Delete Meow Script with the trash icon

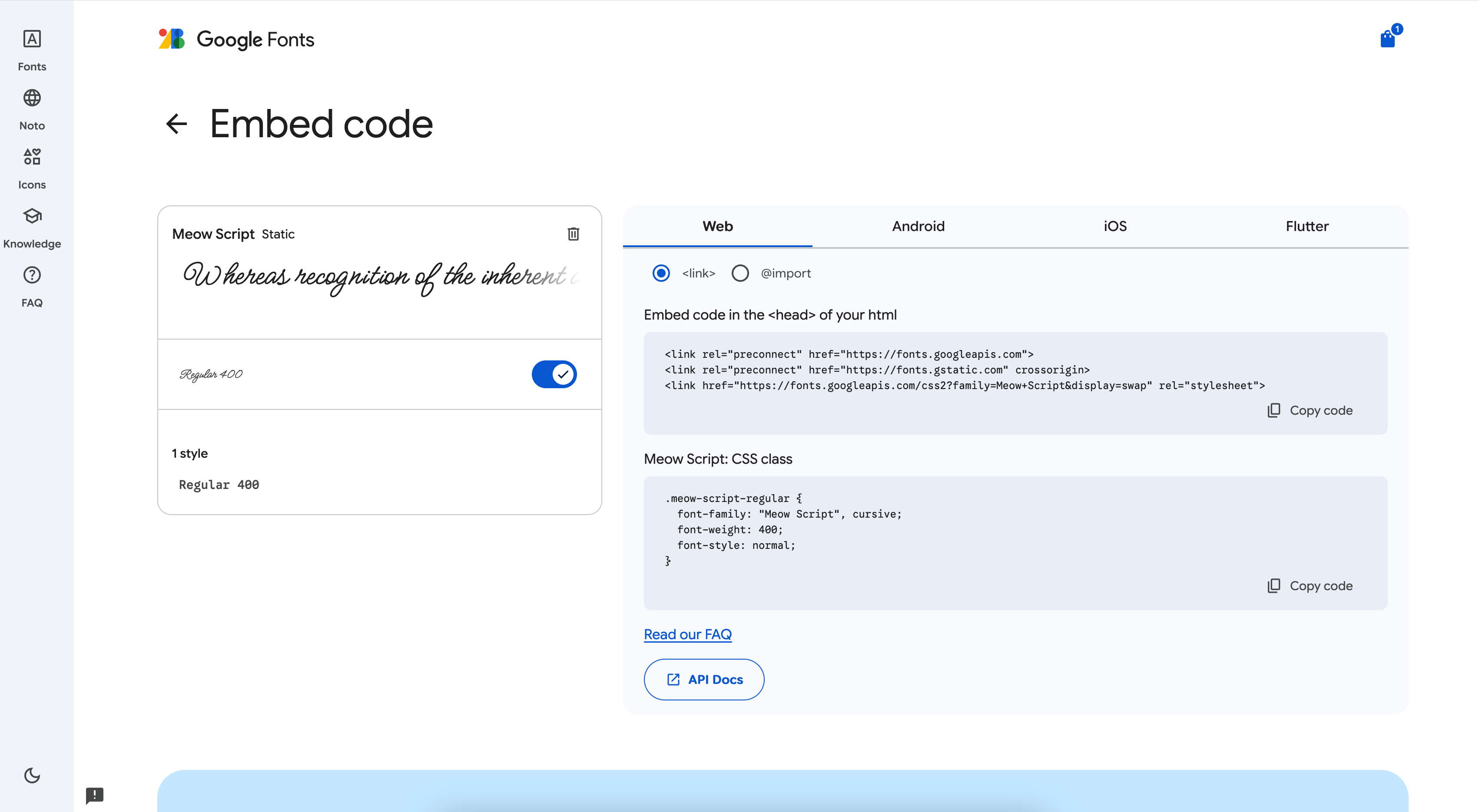coord(573,234)
